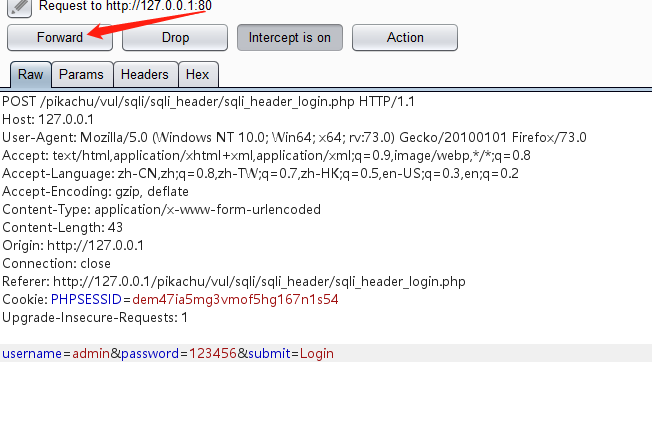Image resolution: width=652 pixels, height=436 pixels.
Task: Click the 'Request to http://127.0.0.1:80' label
Action: tap(125, 6)
